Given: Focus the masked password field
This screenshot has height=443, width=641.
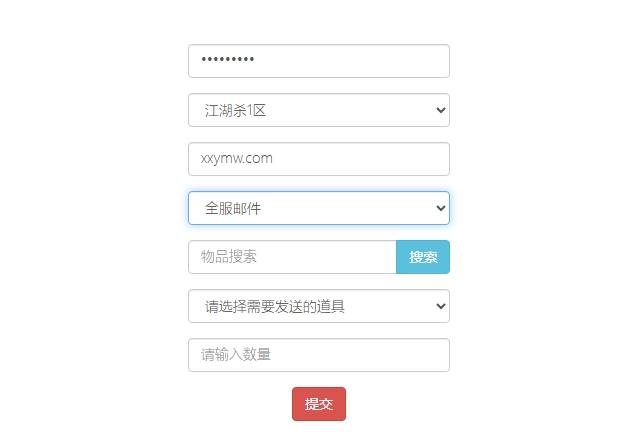Looking at the screenshot, I should (319, 61).
